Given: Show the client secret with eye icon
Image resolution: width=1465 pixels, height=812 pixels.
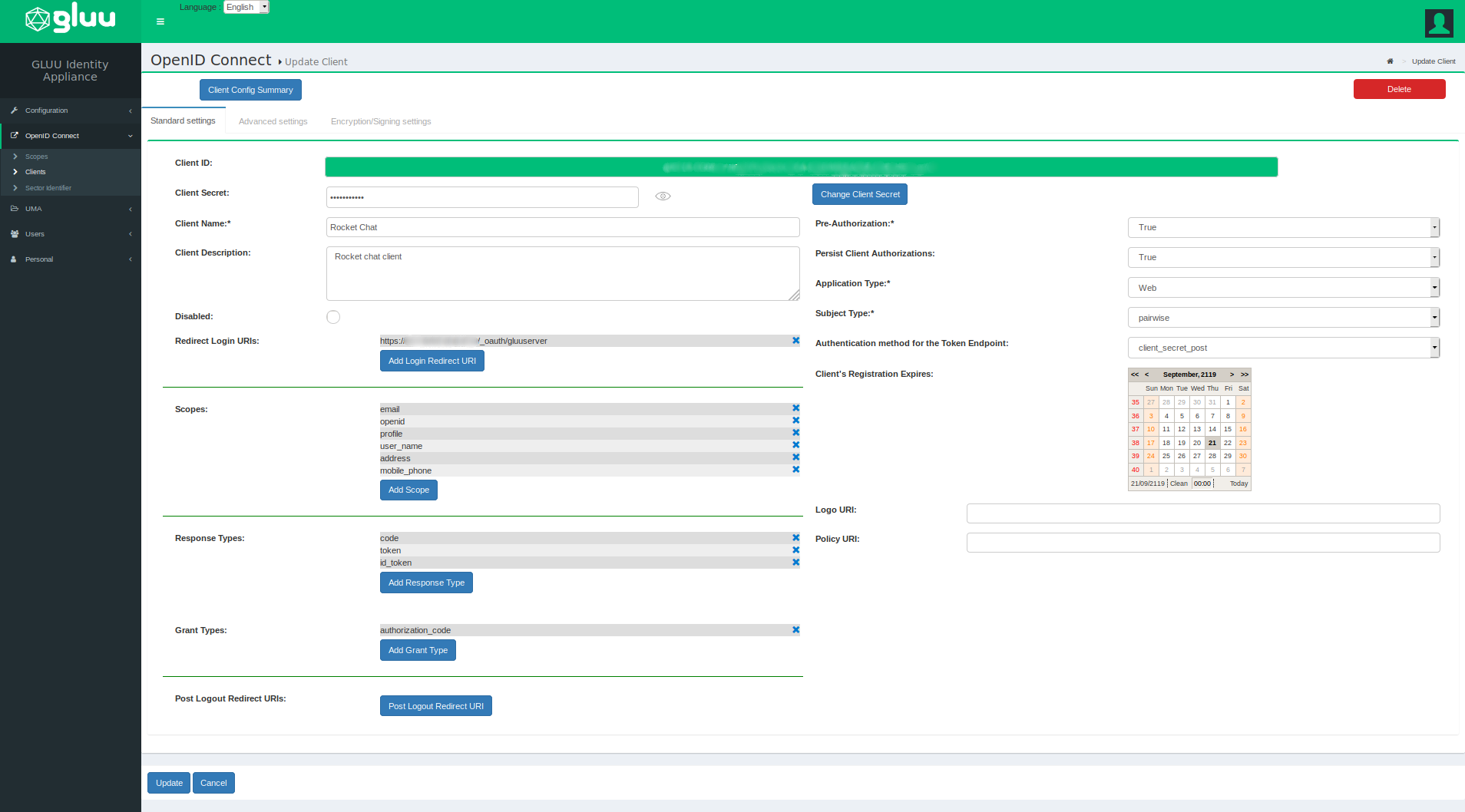Looking at the screenshot, I should 663,196.
